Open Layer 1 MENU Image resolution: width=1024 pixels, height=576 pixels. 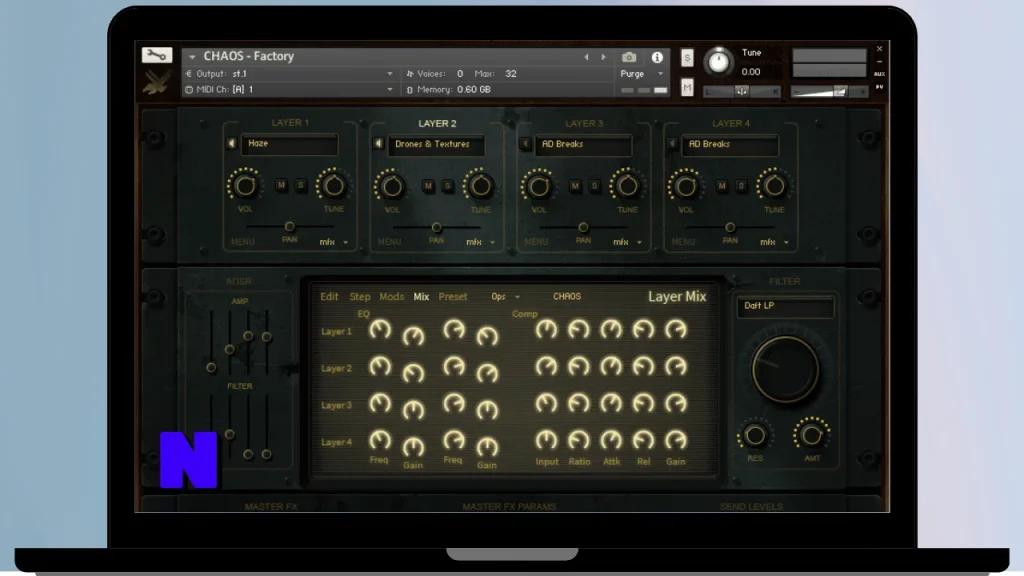click(242, 242)
